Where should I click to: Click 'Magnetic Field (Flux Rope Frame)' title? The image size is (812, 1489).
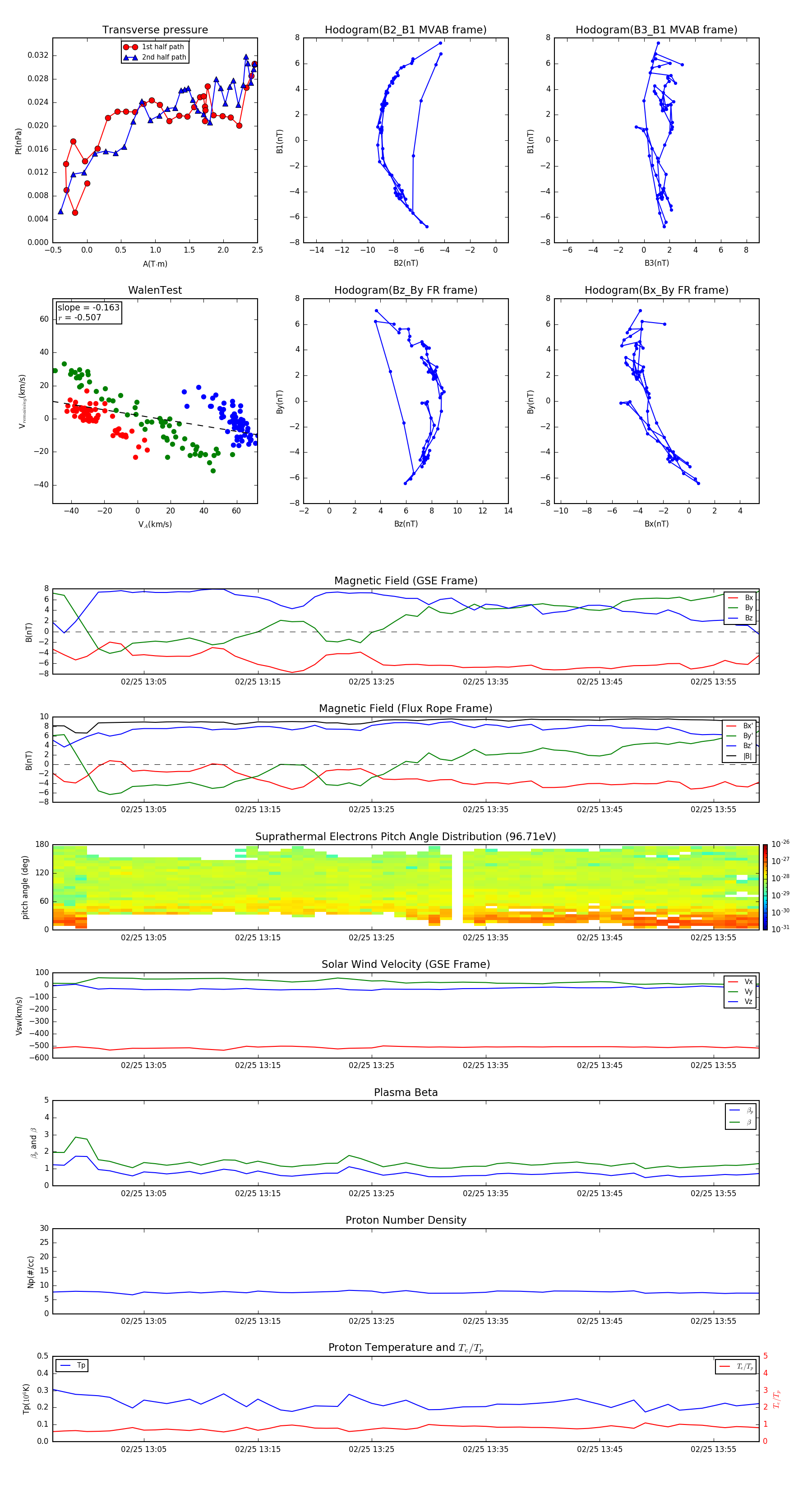(x=406, y=709)
